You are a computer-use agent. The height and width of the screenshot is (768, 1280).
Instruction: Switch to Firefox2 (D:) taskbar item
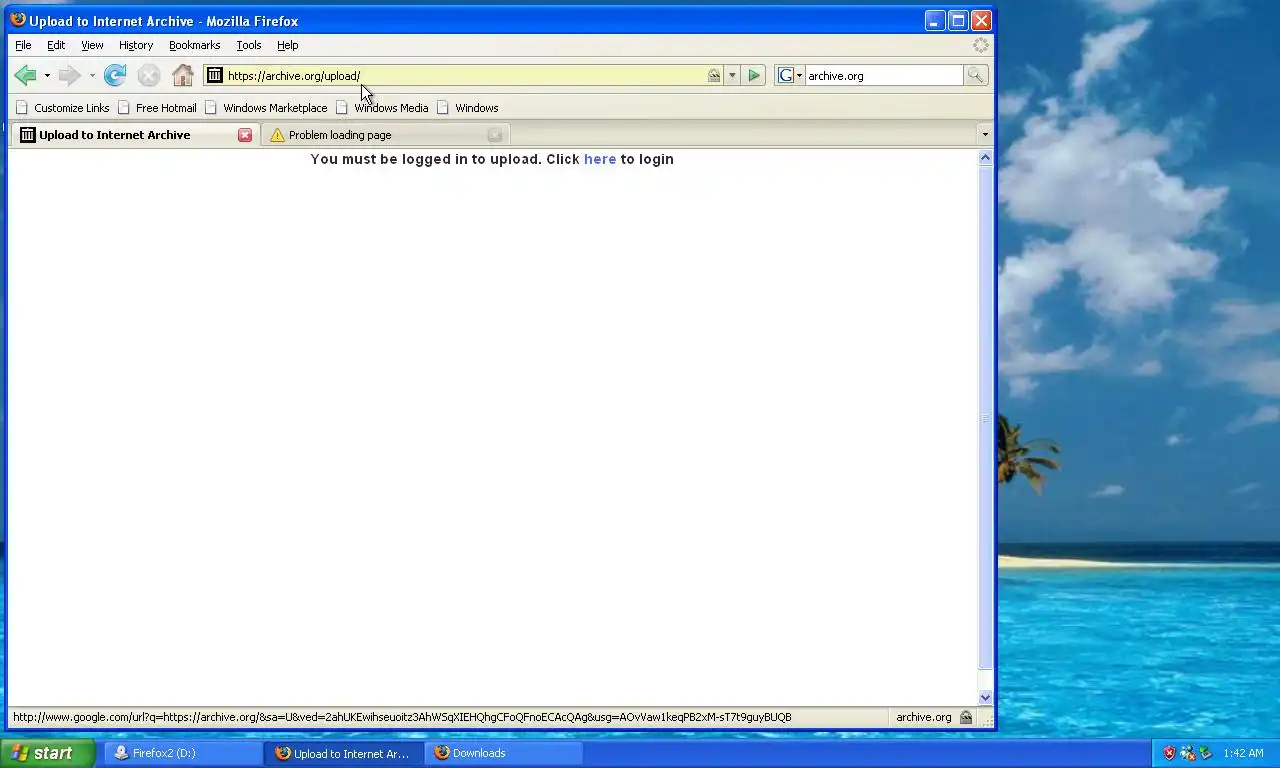[x=185, y=753]
